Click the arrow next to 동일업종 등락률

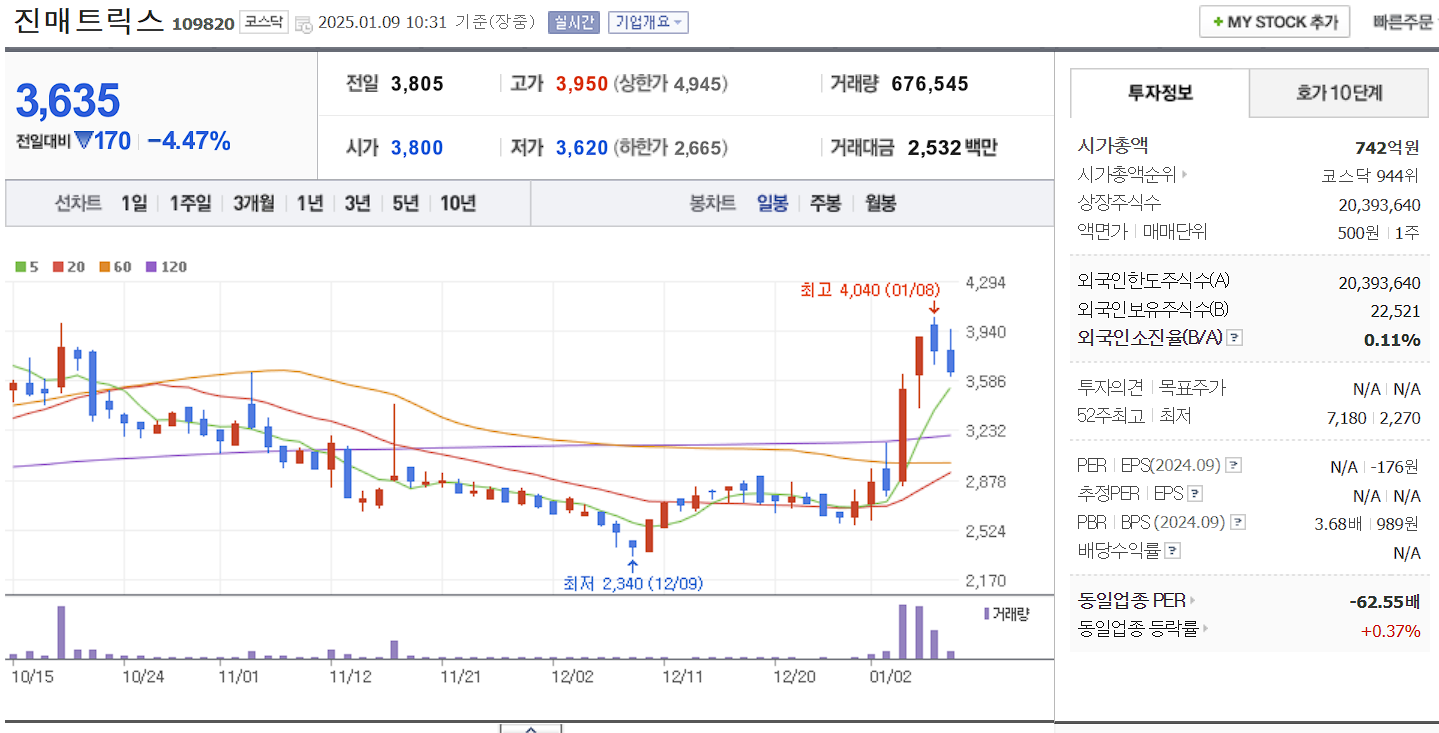(1205, 629)
